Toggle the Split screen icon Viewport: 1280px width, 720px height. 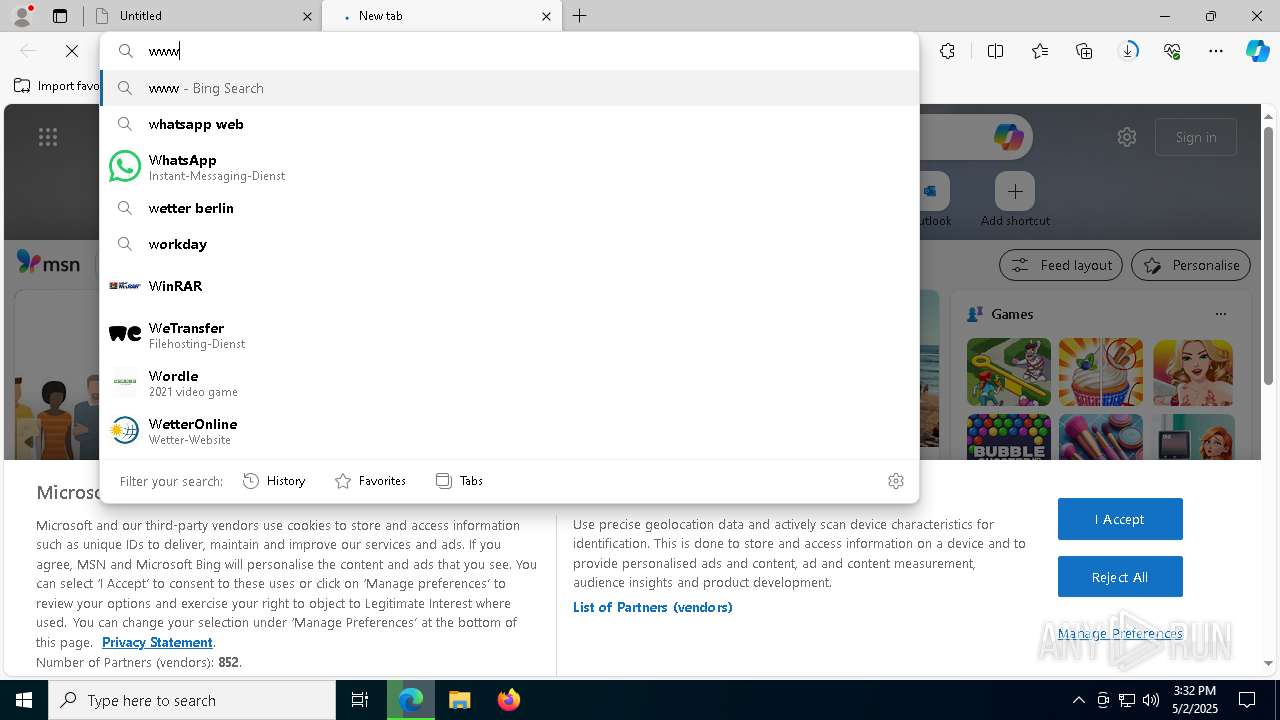(x=995, y=51)
